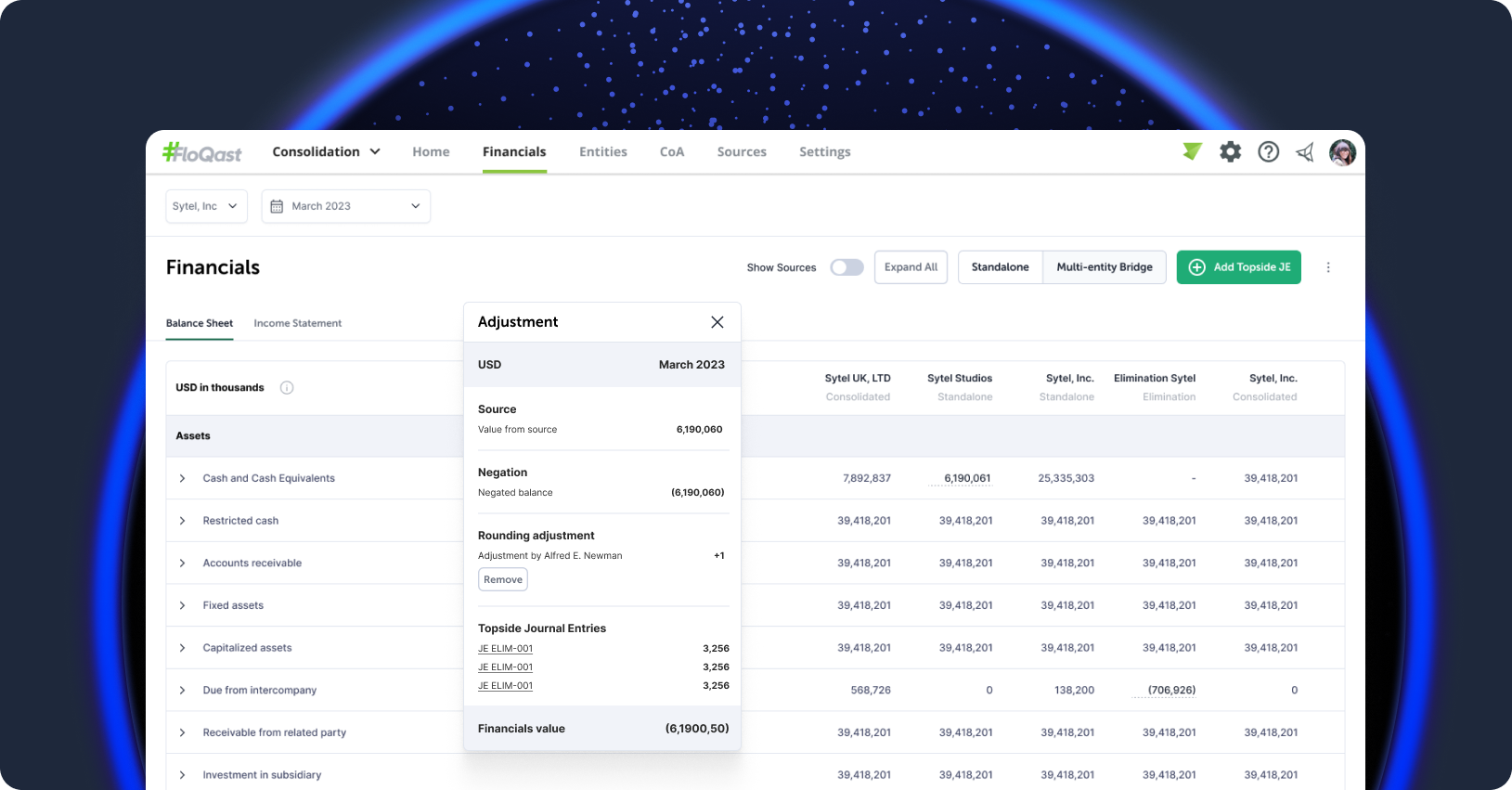Select the Financials tab
Screen dimensions: 1512x790
click(514, 152)
